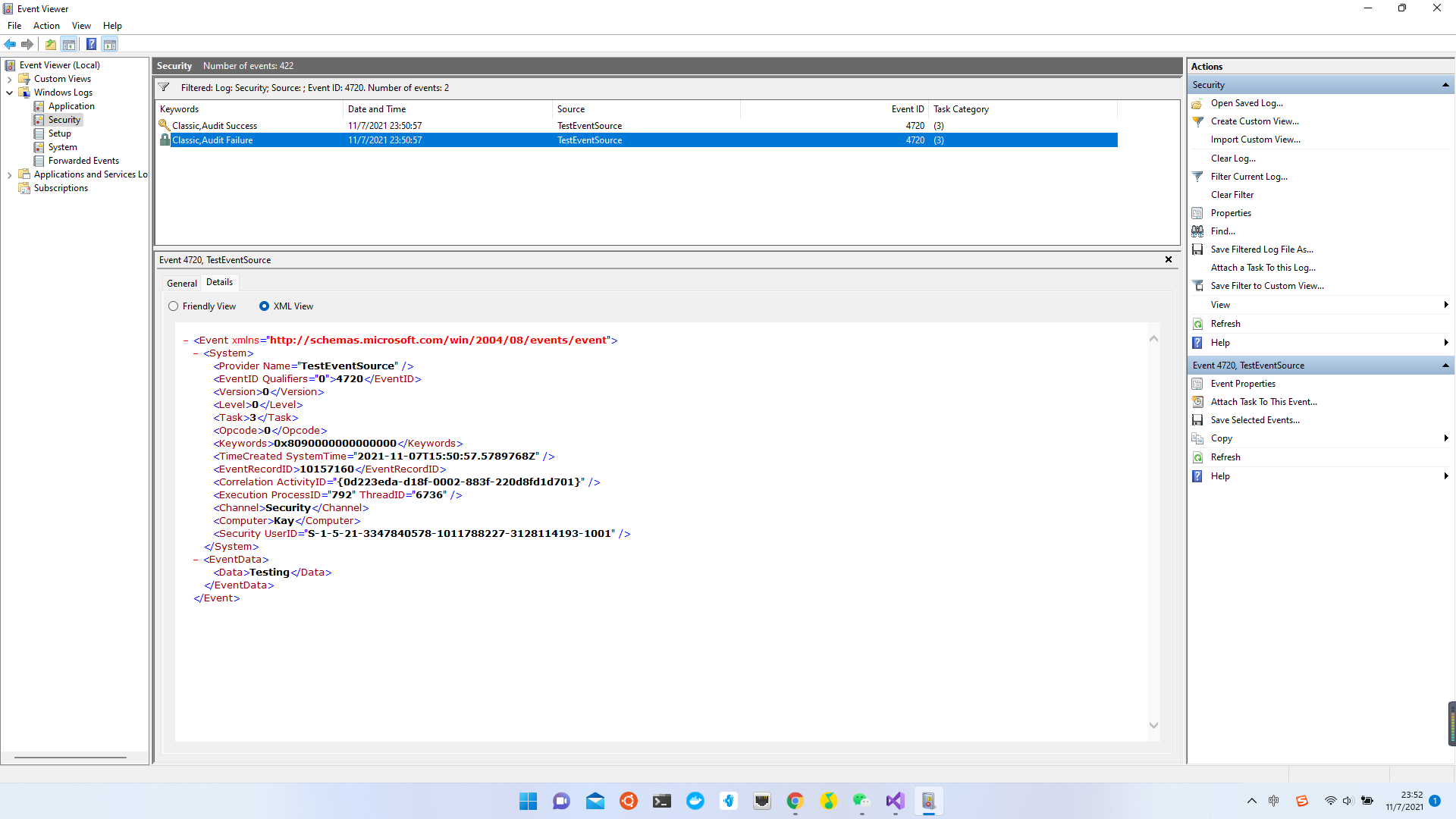This screenshot has width=1456, height=819.
Task: Open the Action menu
Action: [46, 26]
